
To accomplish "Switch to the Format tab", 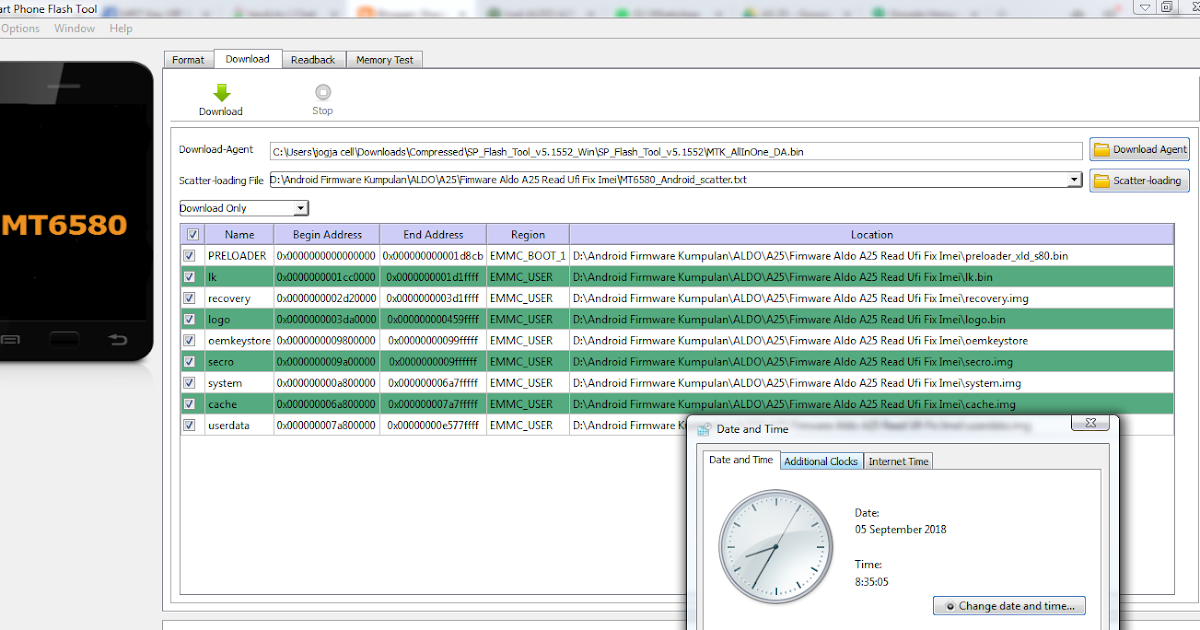I will pos(188,59).
